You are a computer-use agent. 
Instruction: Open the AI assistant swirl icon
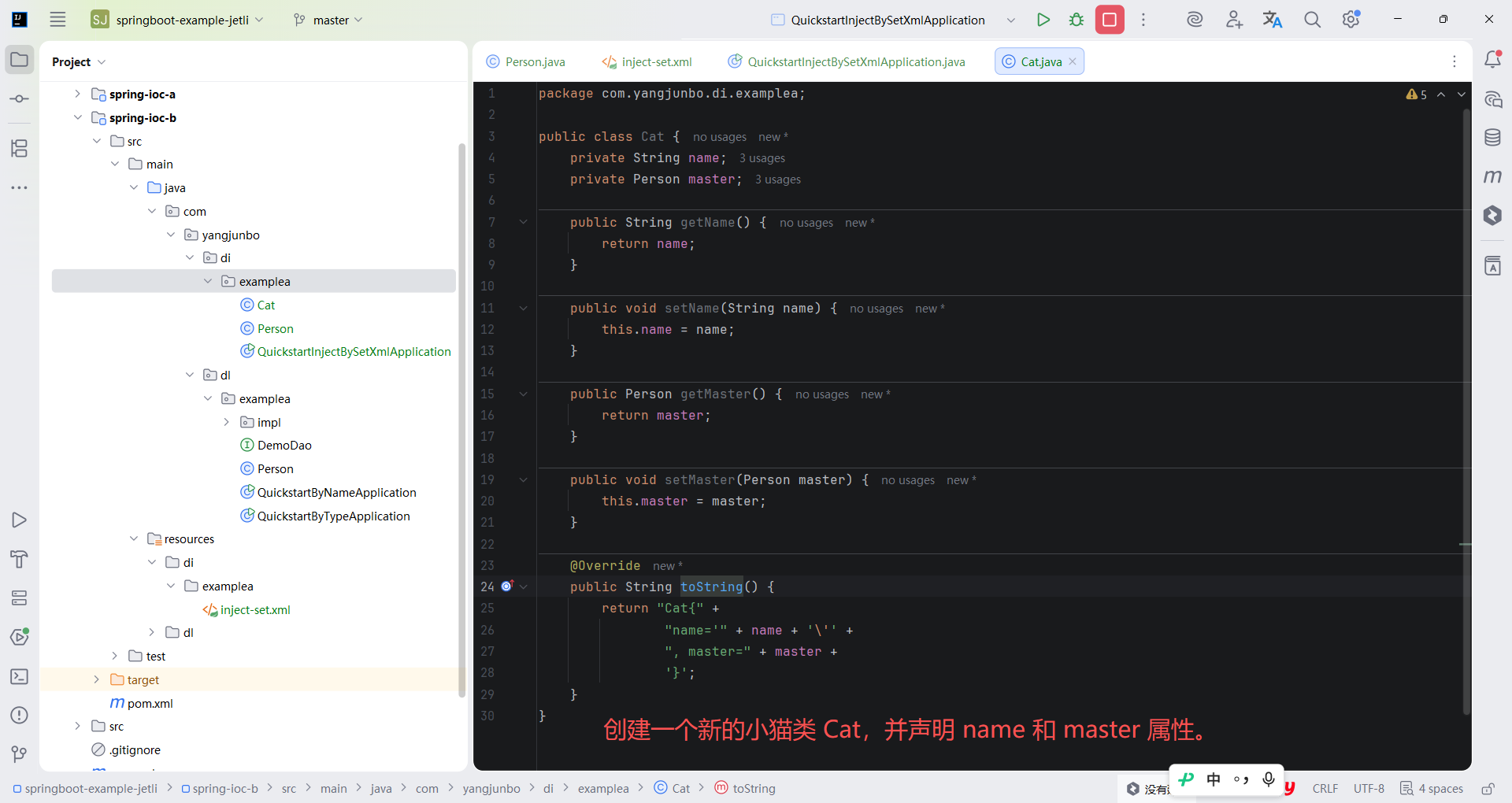coord(1195,20)
